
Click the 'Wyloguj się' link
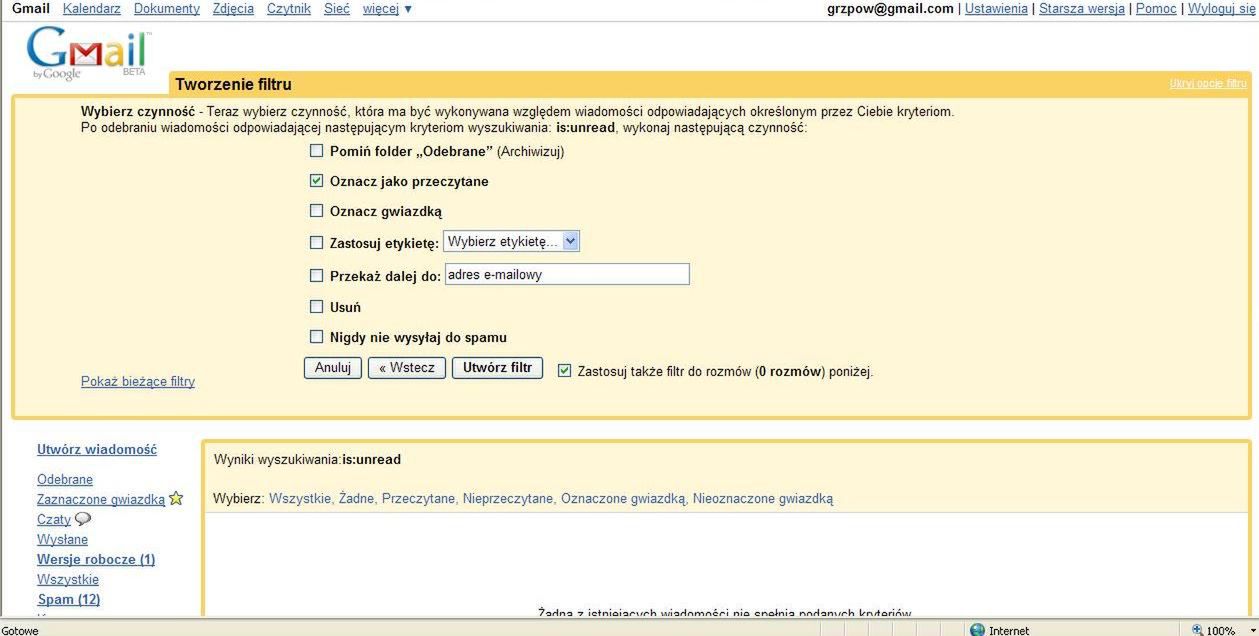coord(1220,9)
